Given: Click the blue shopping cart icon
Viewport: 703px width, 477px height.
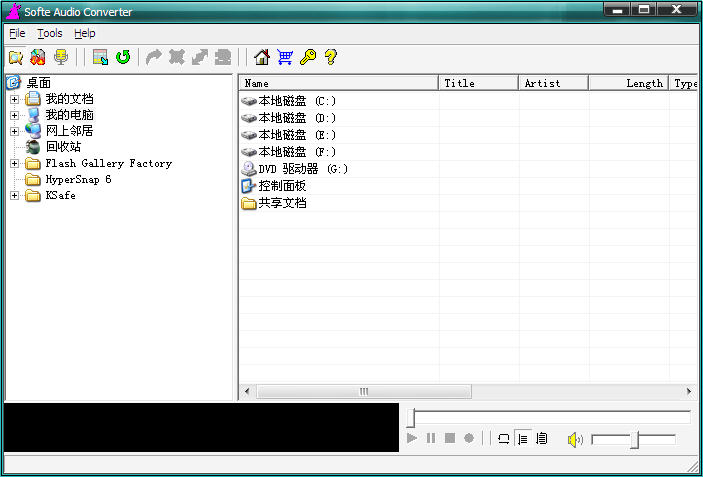Looking at the screenshot, I should click(285, 57).
